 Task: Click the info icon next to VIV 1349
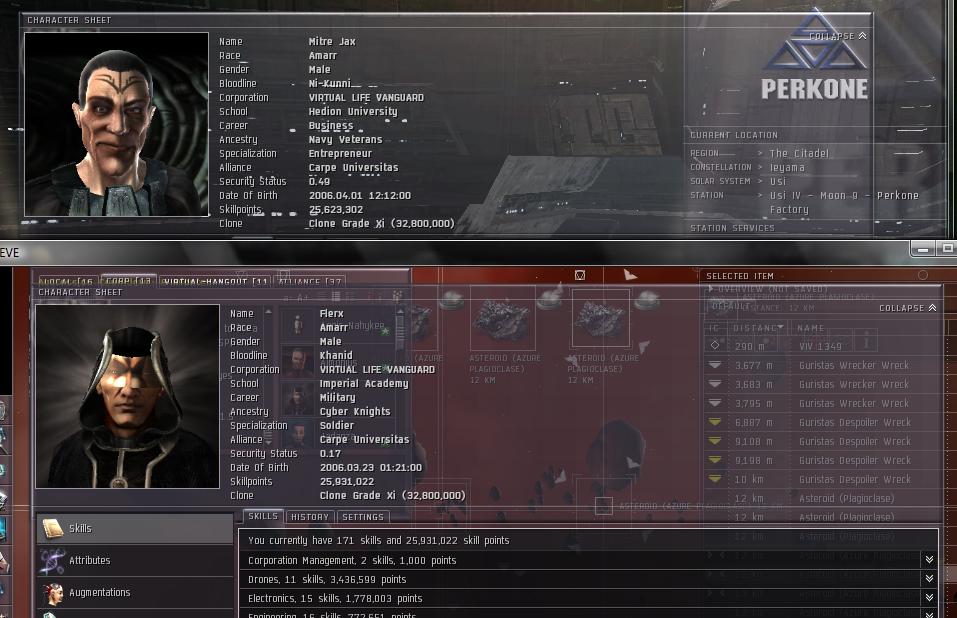866,340
